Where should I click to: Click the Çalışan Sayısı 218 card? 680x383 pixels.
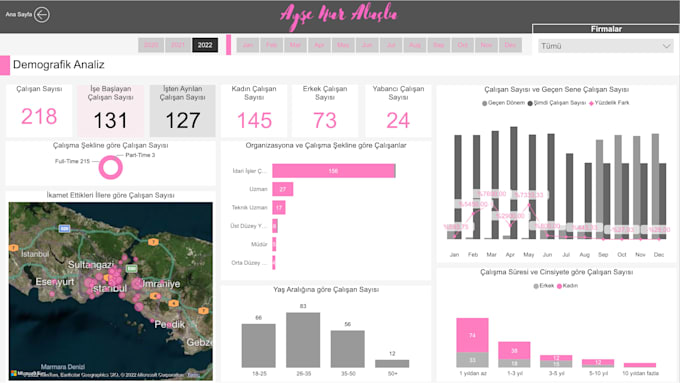[39, 111]
